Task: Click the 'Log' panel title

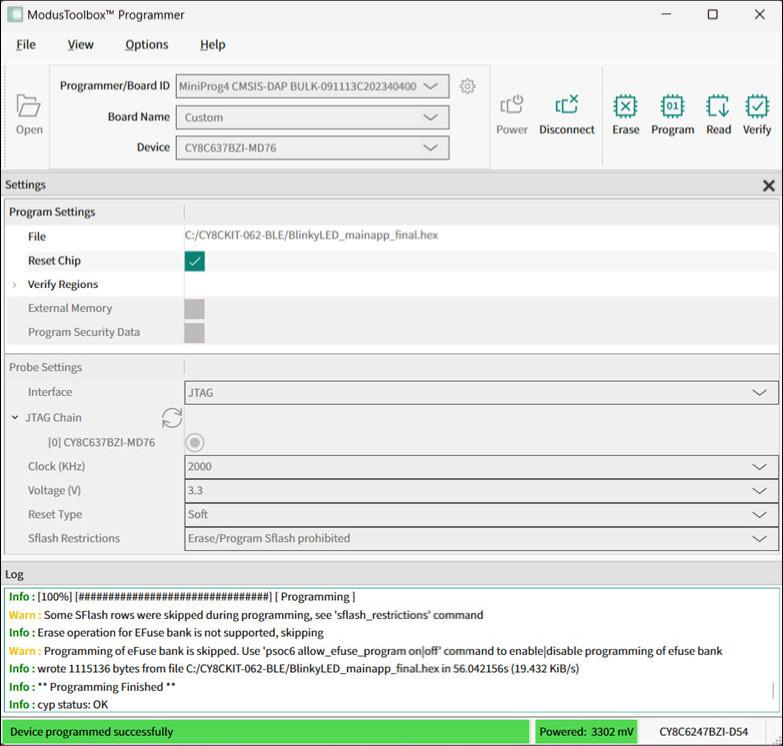Action: [14, 575]
